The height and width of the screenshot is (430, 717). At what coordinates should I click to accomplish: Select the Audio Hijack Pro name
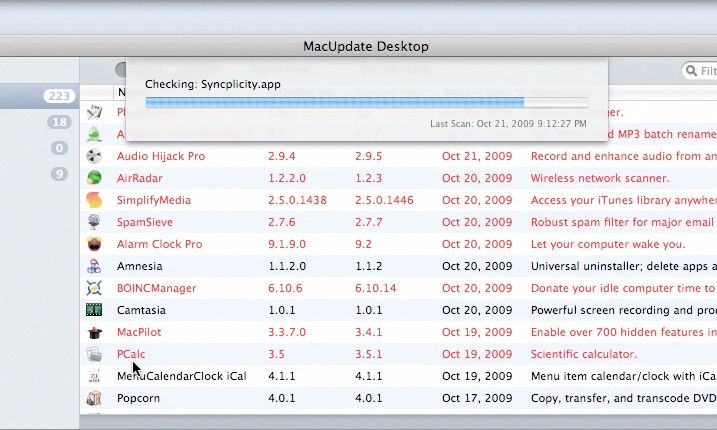click(x=161, y=156)
